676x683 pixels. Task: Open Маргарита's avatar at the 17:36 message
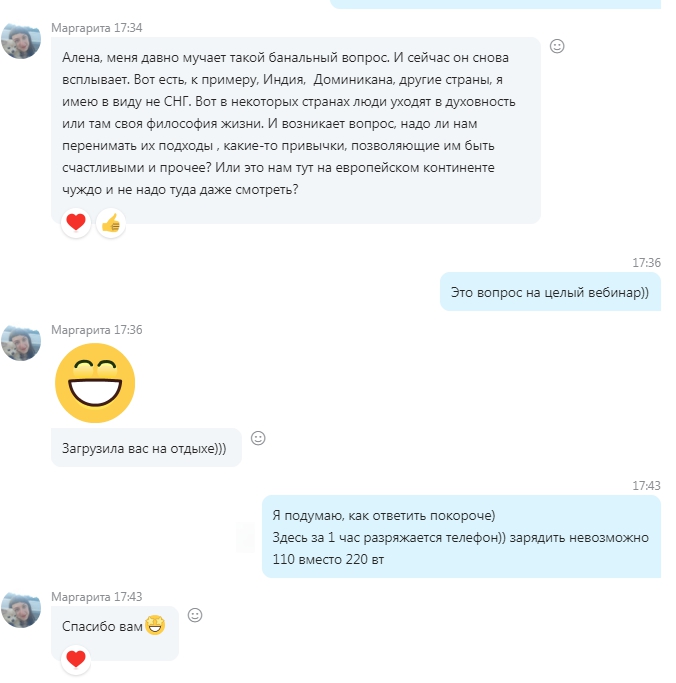[x=21, y=343]
